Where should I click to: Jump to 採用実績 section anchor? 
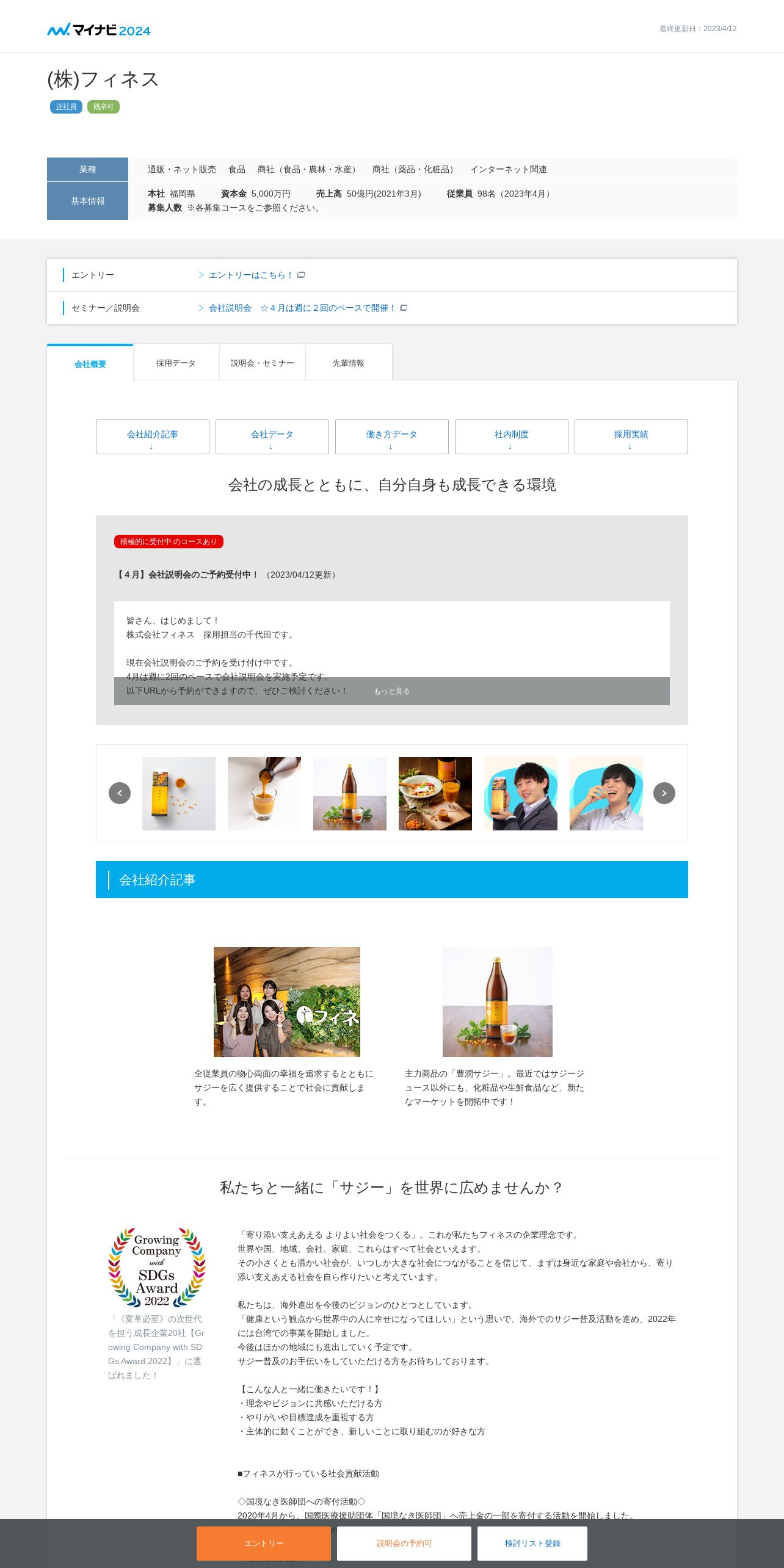point(631,437)
